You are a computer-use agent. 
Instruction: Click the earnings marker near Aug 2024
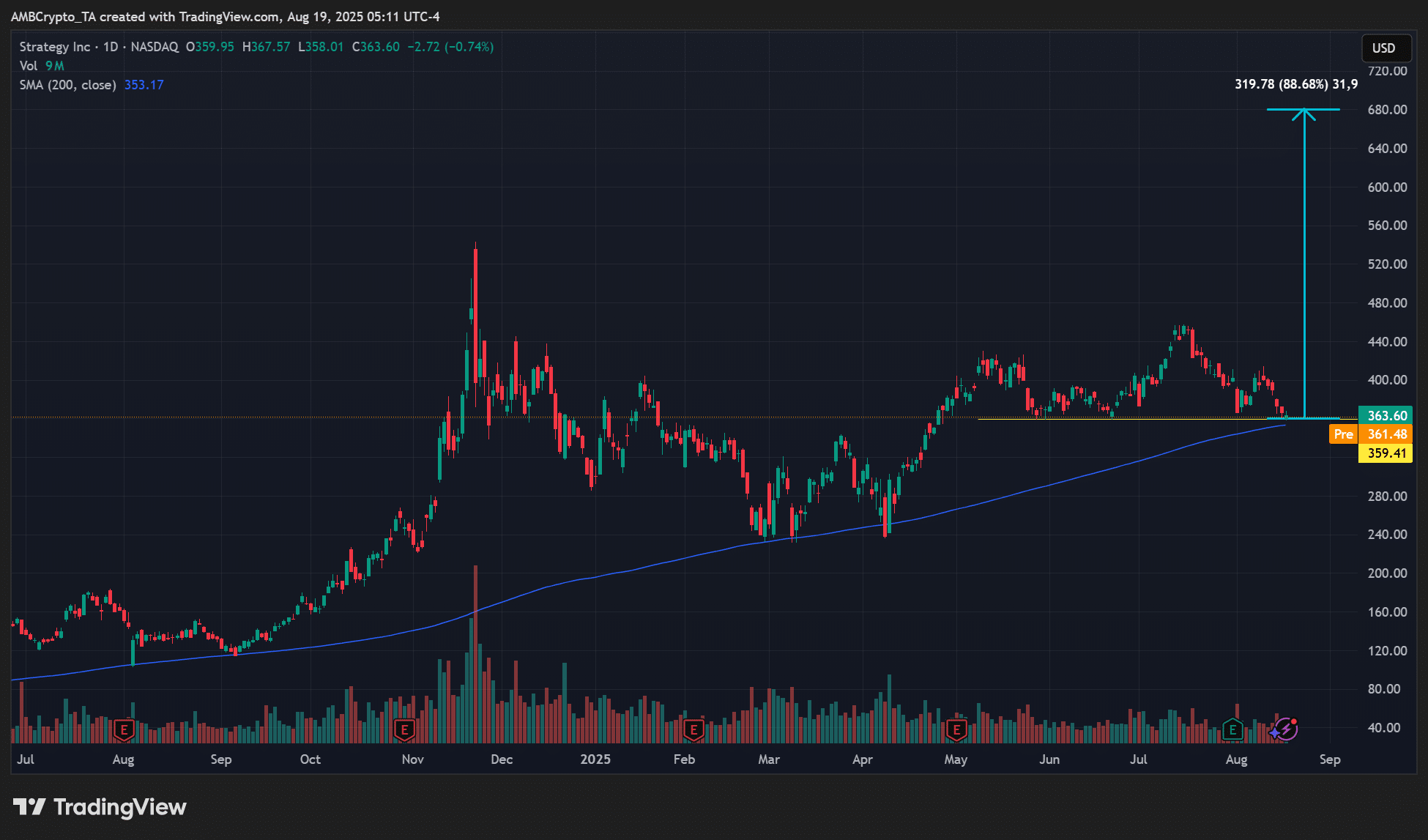click(124, 729)
